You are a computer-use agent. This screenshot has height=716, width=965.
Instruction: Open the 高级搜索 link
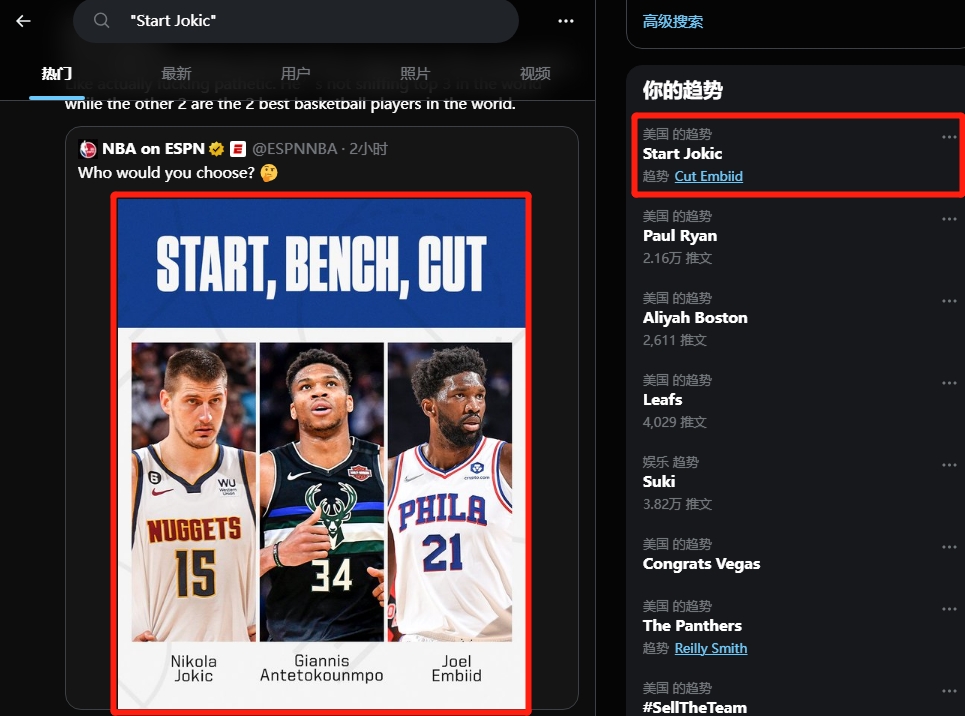(x=673, y=21)
